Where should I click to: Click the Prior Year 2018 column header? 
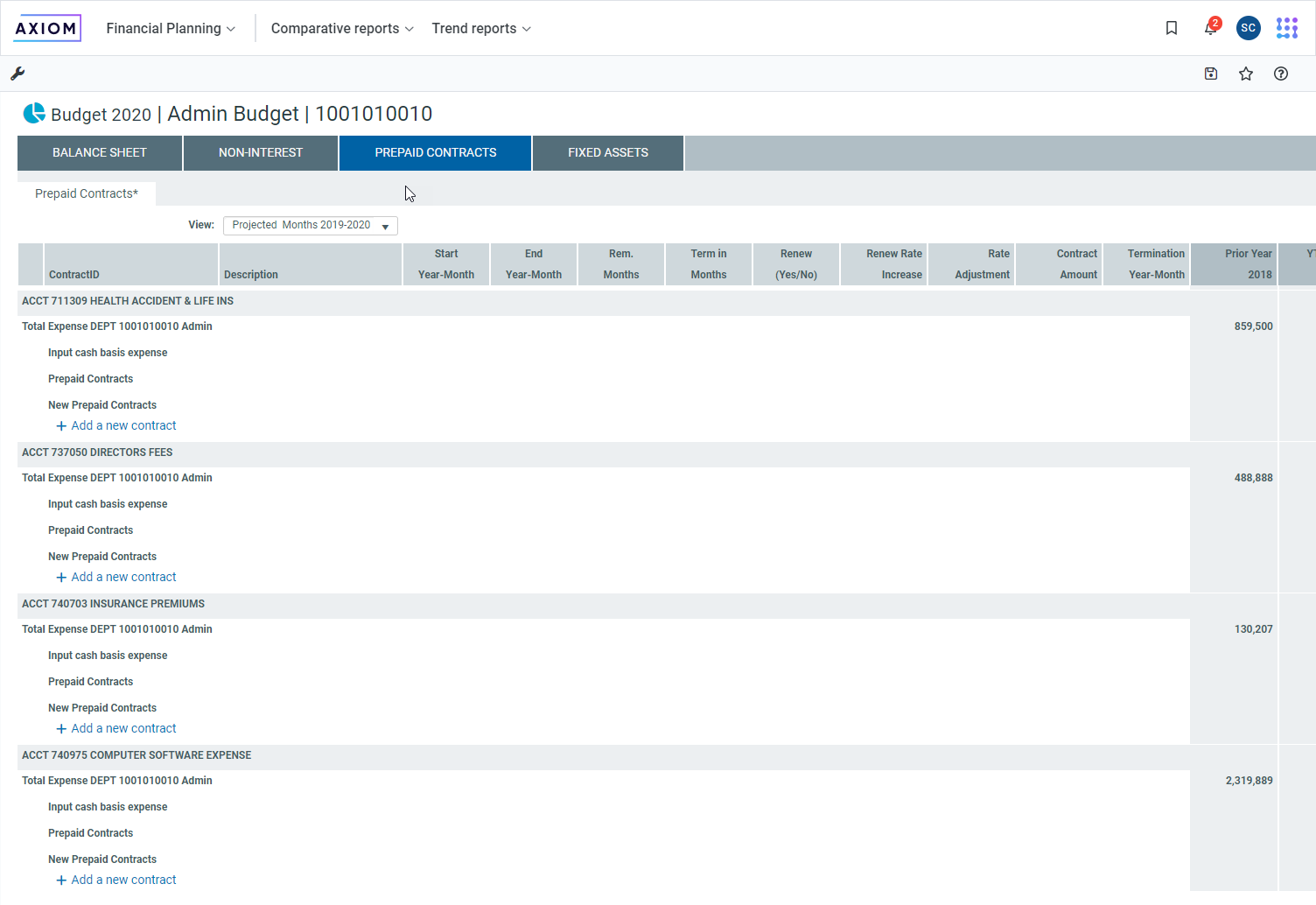1234,264
